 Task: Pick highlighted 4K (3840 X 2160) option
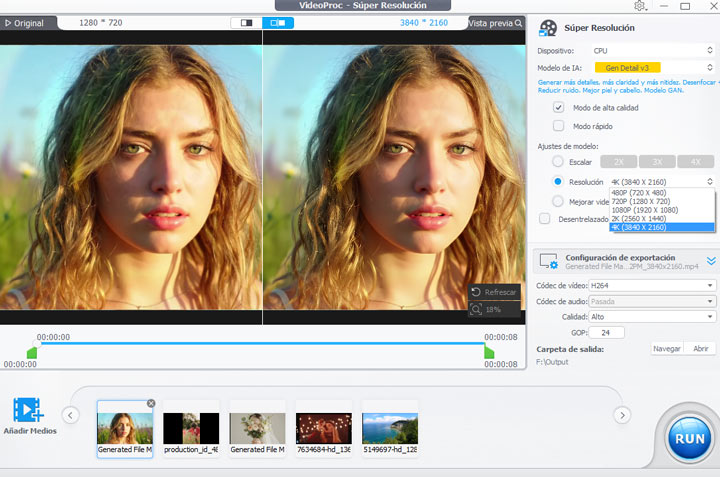pyautogui.click(x=662, y=227)
